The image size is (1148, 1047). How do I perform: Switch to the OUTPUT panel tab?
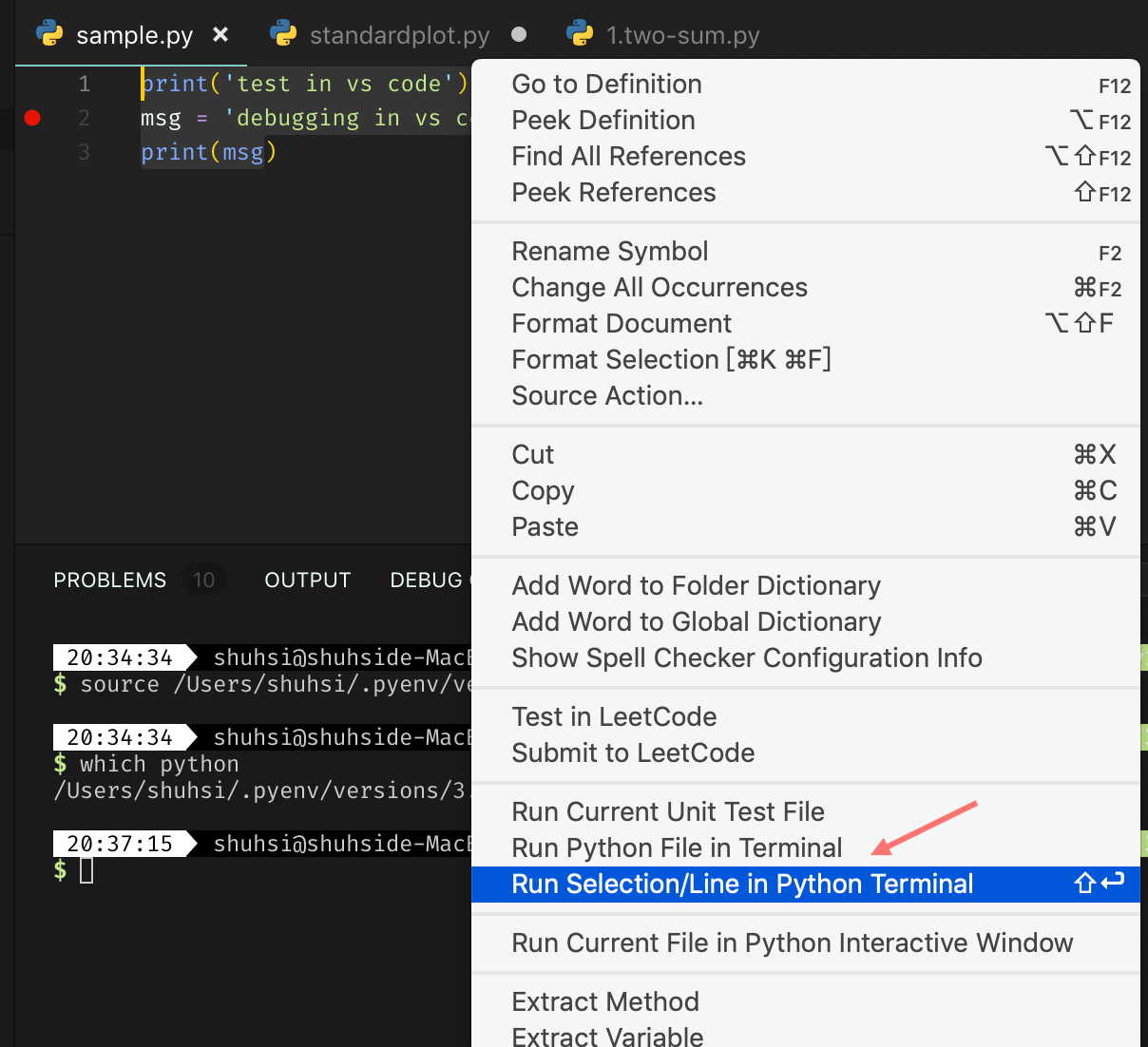(x=307, y=580)
